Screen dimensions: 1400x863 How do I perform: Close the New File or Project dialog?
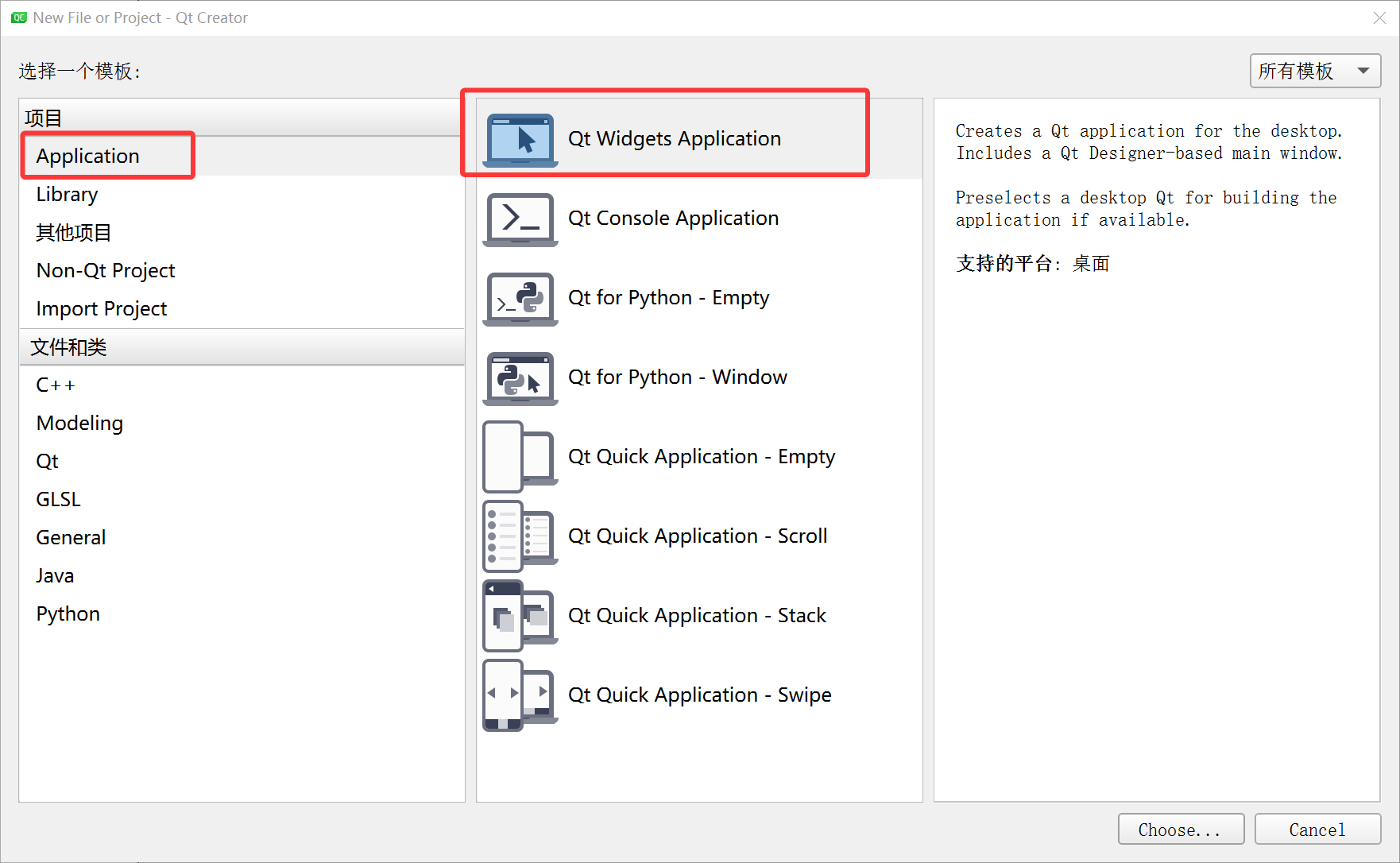pyautogui.click(x=1379, y=17)
